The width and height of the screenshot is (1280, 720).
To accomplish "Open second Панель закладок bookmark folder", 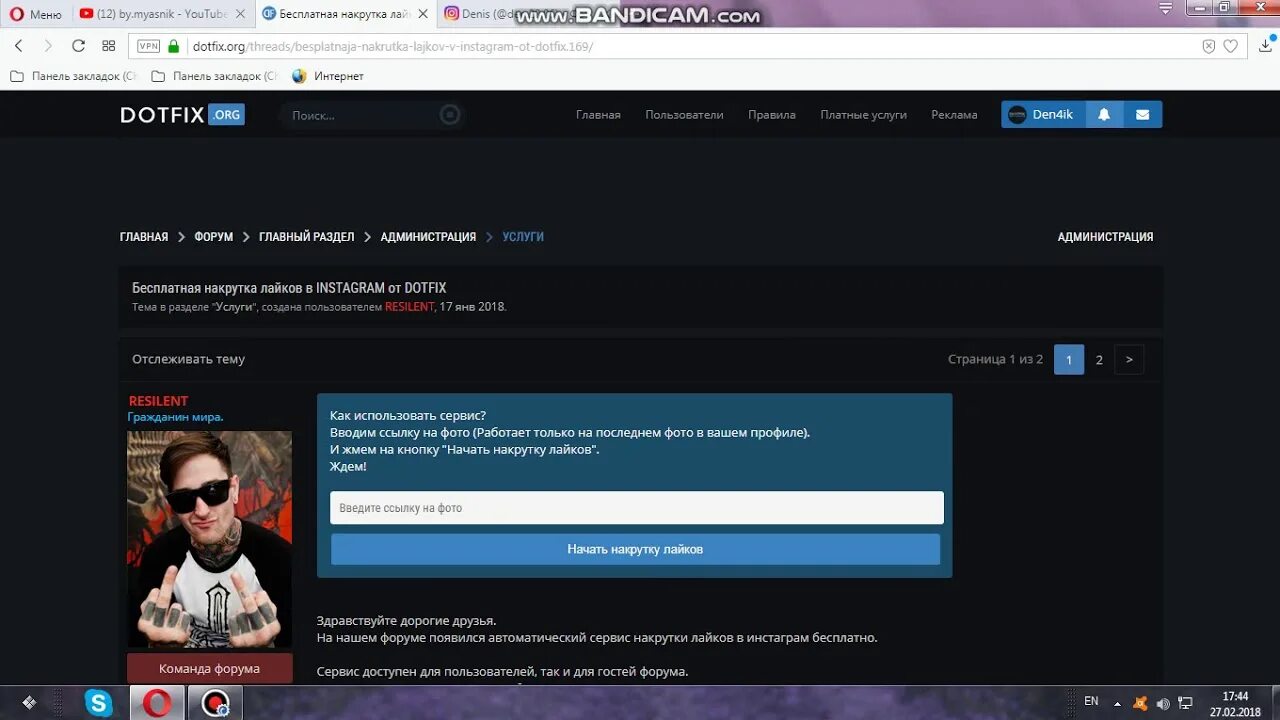I will point(214,76).
